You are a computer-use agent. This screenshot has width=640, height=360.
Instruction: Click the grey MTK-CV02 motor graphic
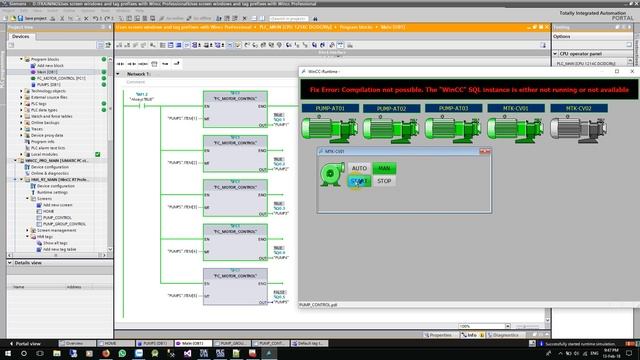(578, 129)
